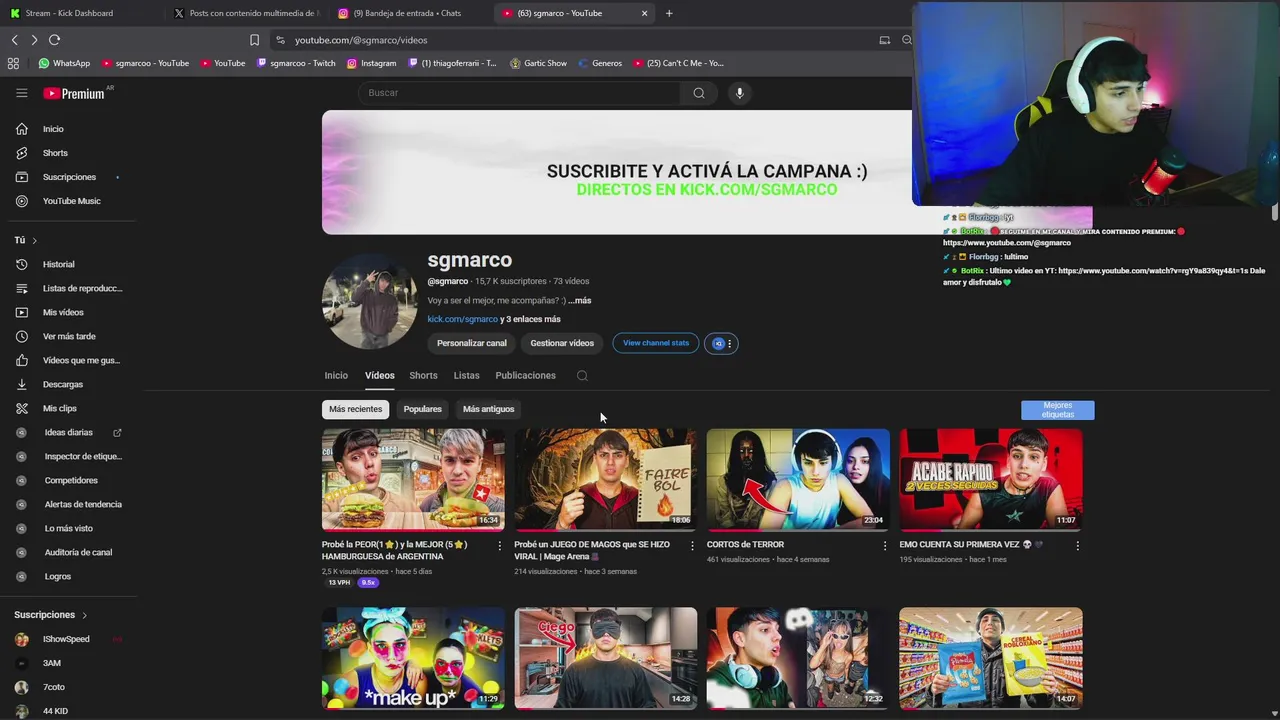Click sgmarco channel profile picture

point(369,301)
